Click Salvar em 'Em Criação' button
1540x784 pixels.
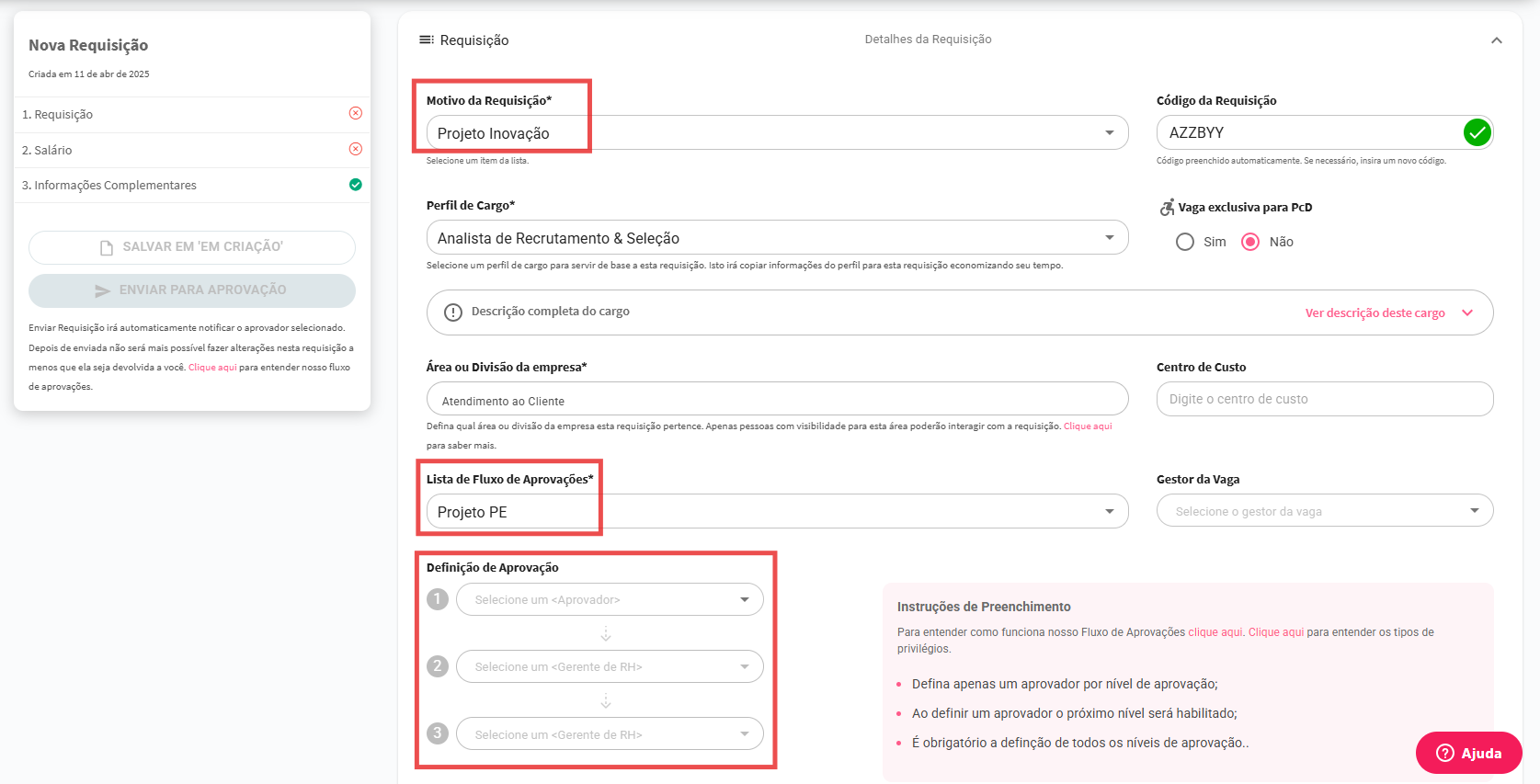pyautogui.click(x=192, y=247)
